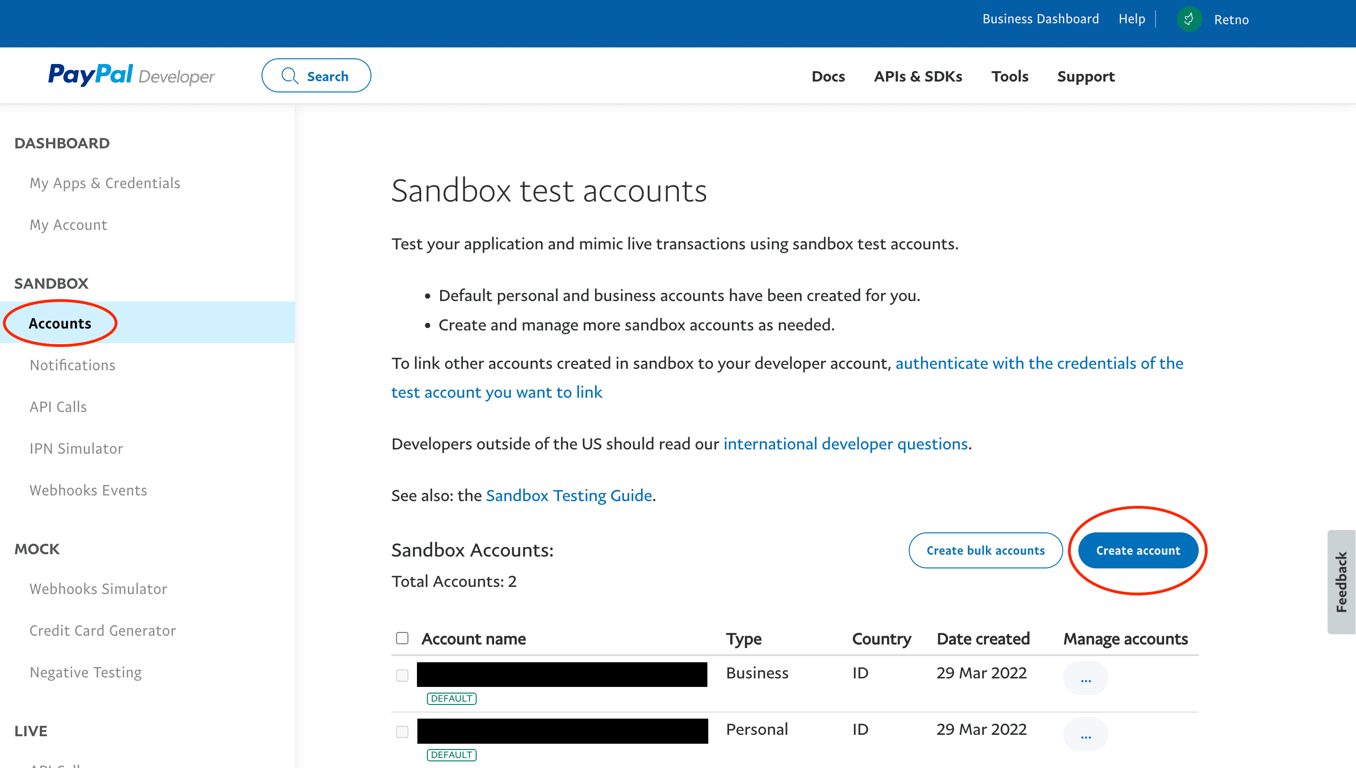Image resolution: width=1356 pixels, height=768 pixels.
Task: Click the PayPal Developer logo
Action: (131, 76)
